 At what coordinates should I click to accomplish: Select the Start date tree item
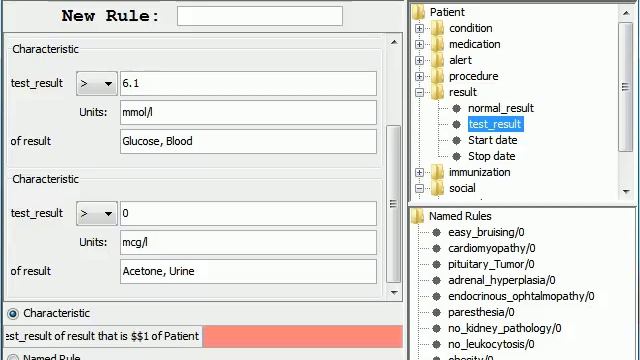tap(493, 140)
